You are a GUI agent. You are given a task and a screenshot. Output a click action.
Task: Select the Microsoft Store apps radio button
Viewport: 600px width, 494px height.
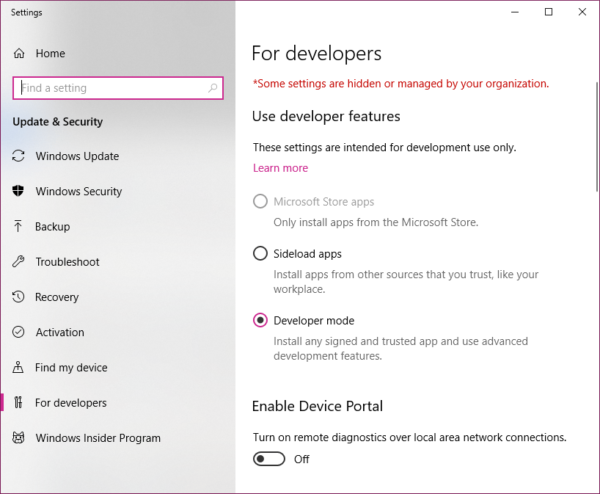click(260, 201)
